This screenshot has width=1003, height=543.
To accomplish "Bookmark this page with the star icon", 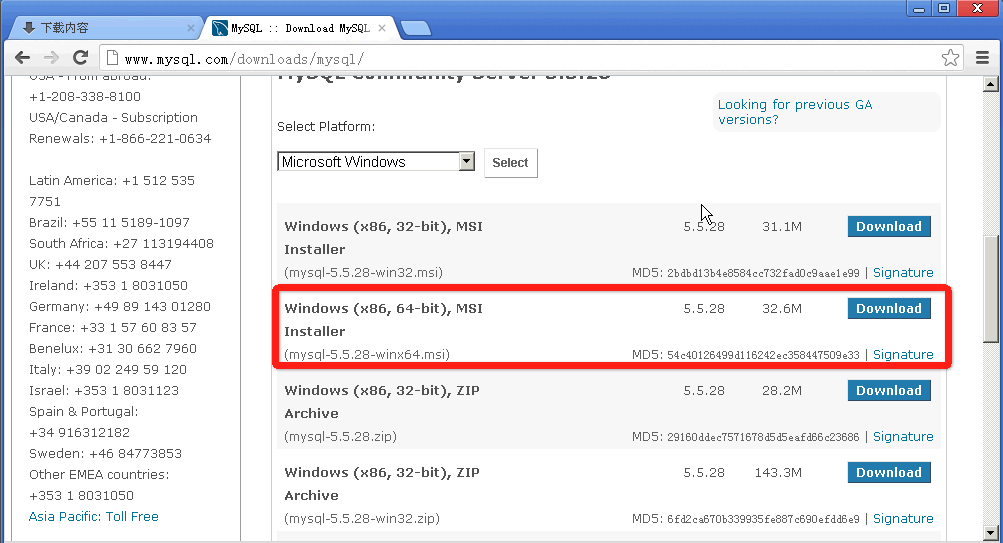I will (x=950, y=58).
